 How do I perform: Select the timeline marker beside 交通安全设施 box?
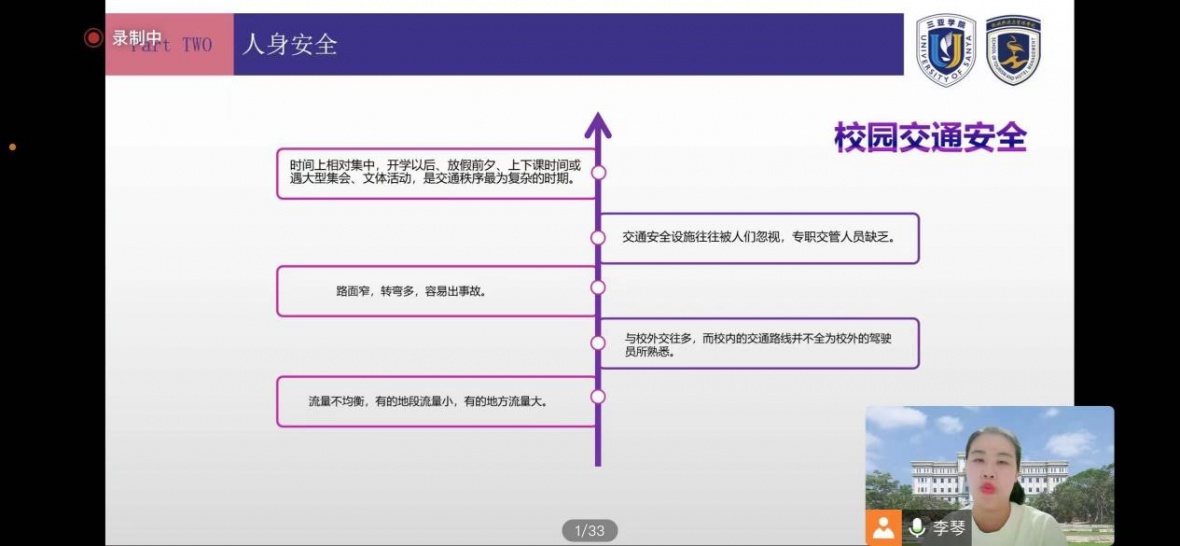pos(598,238)
